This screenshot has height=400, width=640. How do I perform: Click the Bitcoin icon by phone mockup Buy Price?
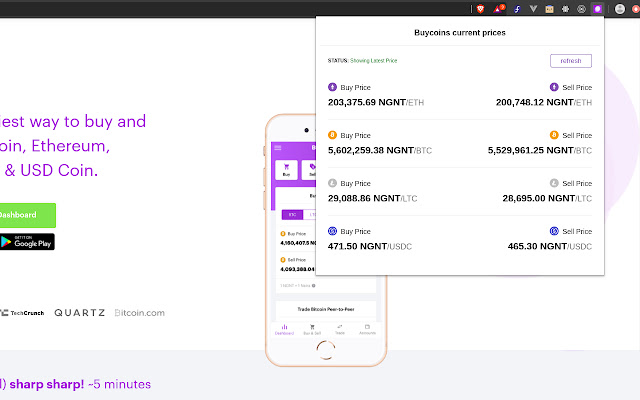pos(282,234)
